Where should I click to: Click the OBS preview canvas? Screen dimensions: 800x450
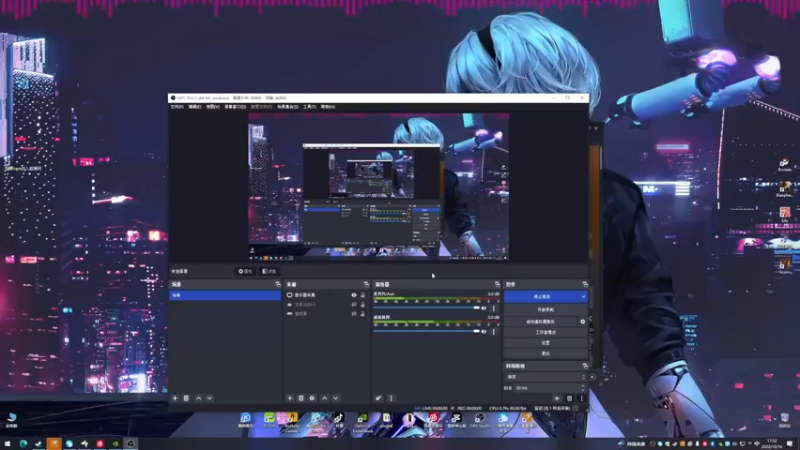[379, 187]
